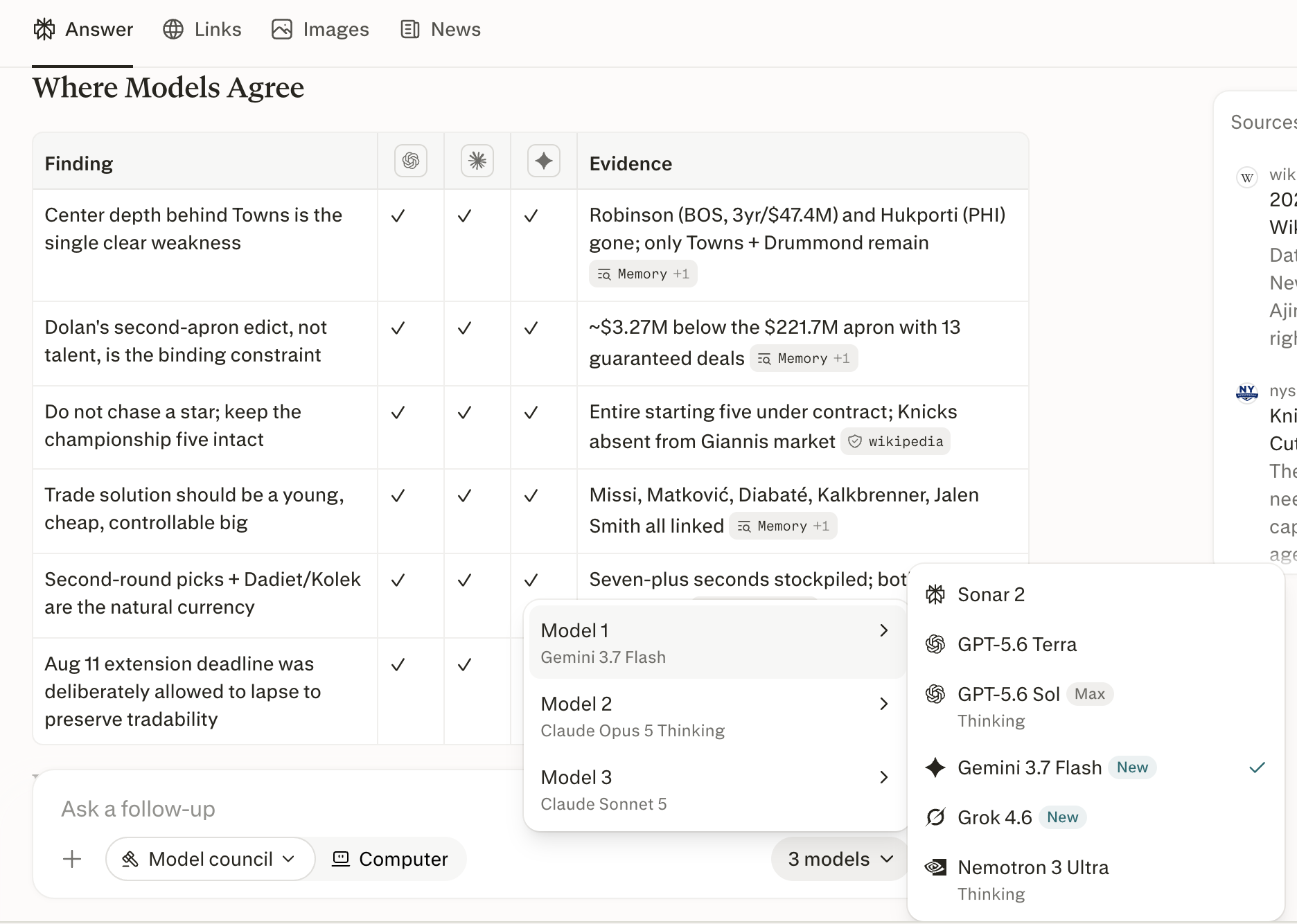Click the Images tab picture icon
The image size is (1297, 924).
click(x=282, y=29)
